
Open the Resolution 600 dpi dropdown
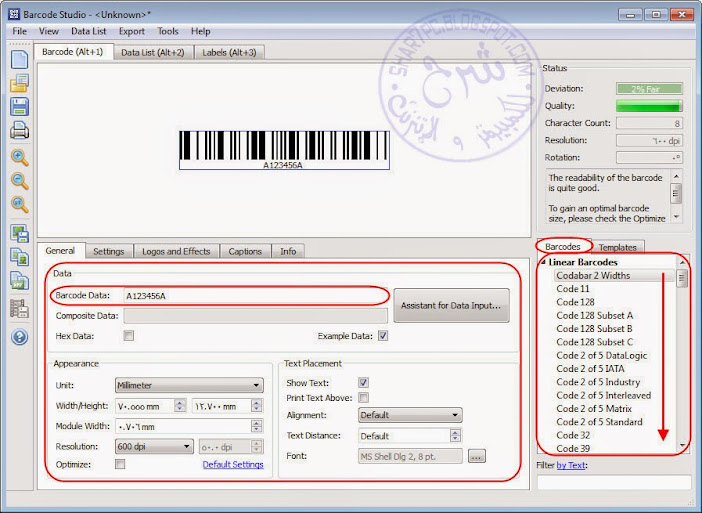pyautogui.click(x=154, y=446)
